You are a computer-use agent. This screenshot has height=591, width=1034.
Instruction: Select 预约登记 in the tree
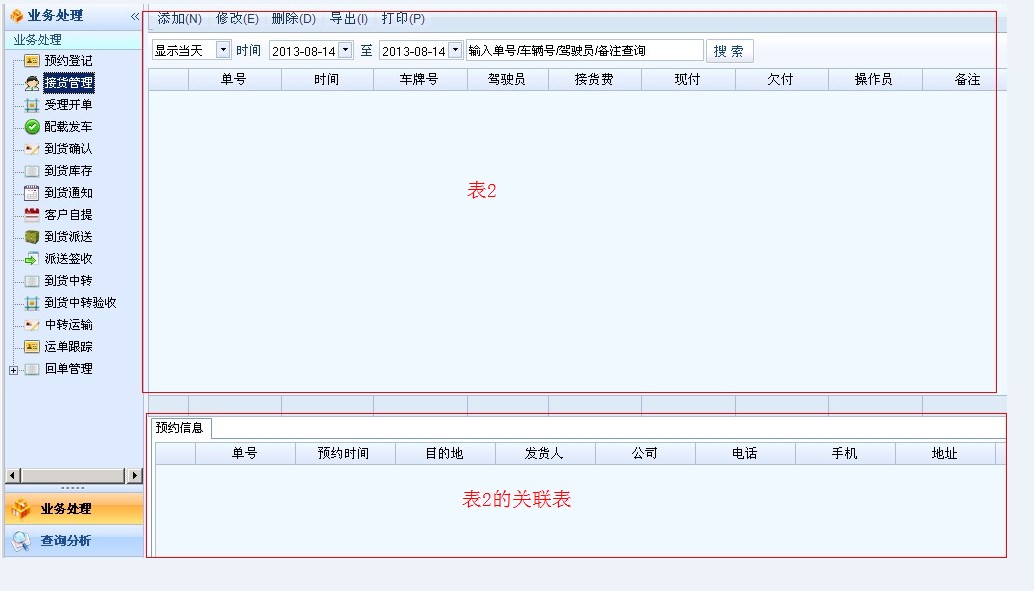pos(69,61)
